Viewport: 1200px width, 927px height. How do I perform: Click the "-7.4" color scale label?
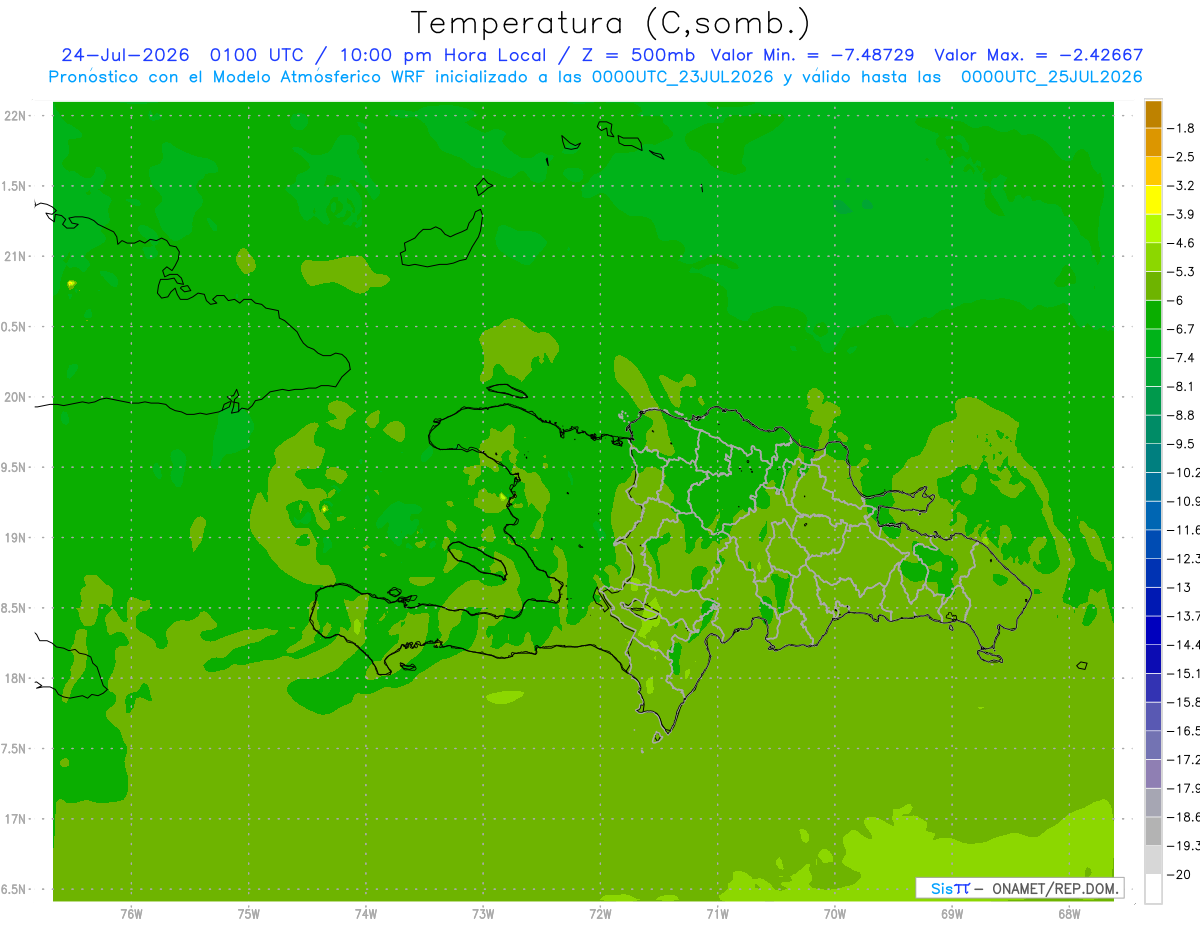(x=1180, y=358)
